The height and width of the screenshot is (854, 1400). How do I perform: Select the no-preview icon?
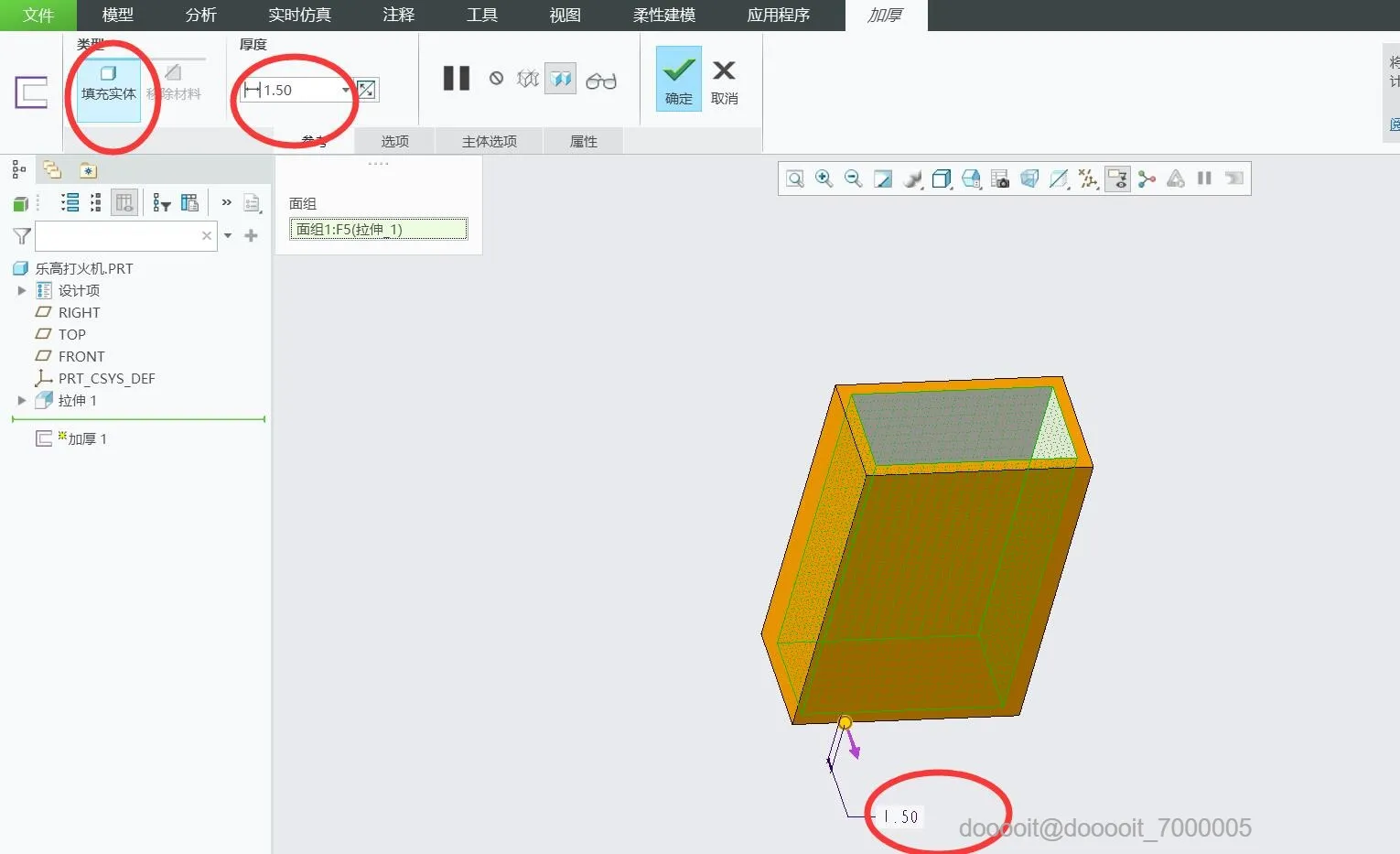(496, 79)
